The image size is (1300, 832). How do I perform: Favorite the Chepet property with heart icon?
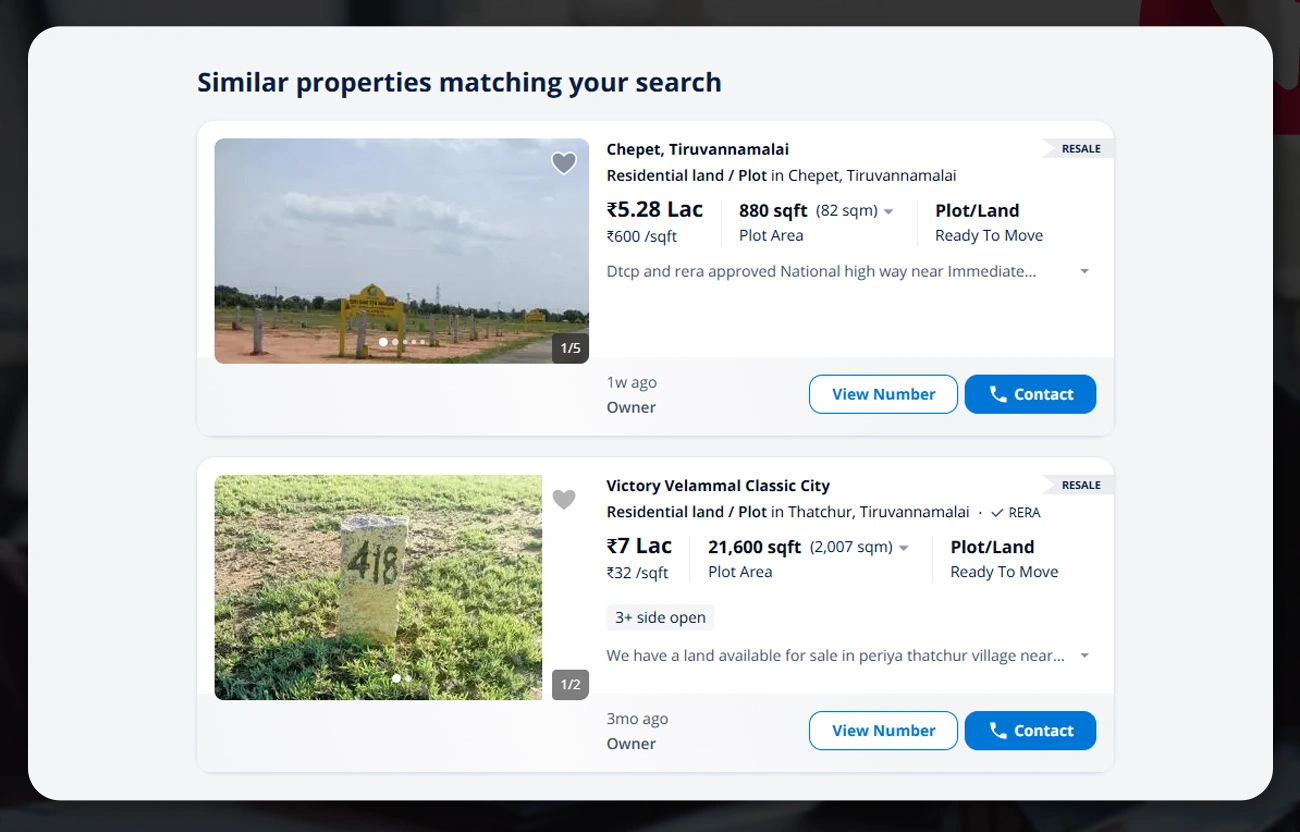pos(564,163)
